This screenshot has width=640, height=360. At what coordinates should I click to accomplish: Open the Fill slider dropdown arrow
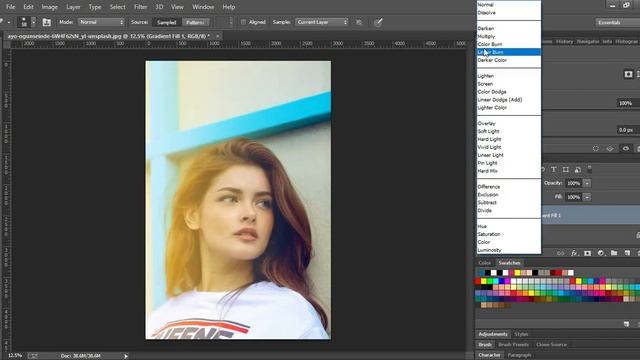pos(587,197)
